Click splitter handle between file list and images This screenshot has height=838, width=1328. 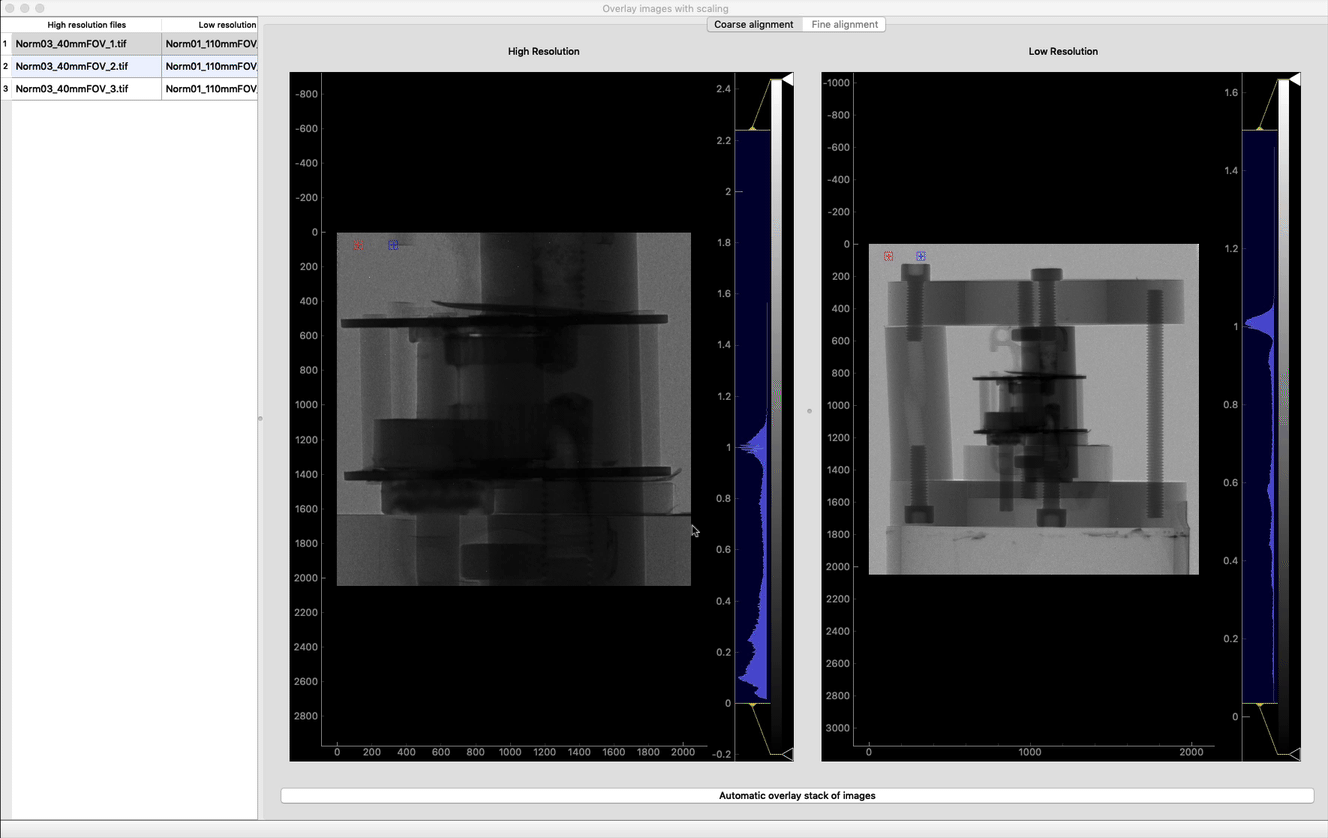[260, 418]
